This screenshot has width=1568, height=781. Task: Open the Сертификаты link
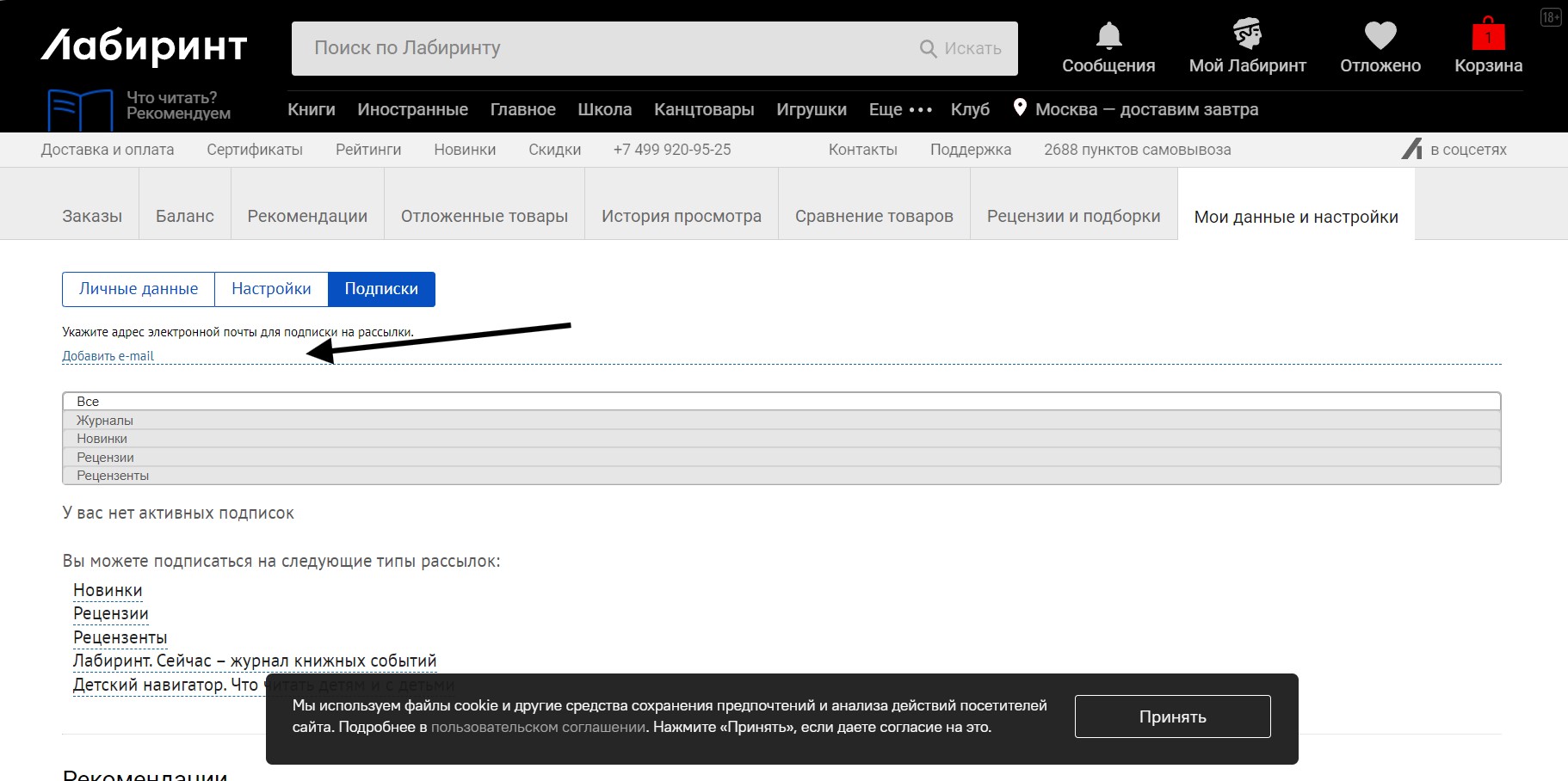255,150
